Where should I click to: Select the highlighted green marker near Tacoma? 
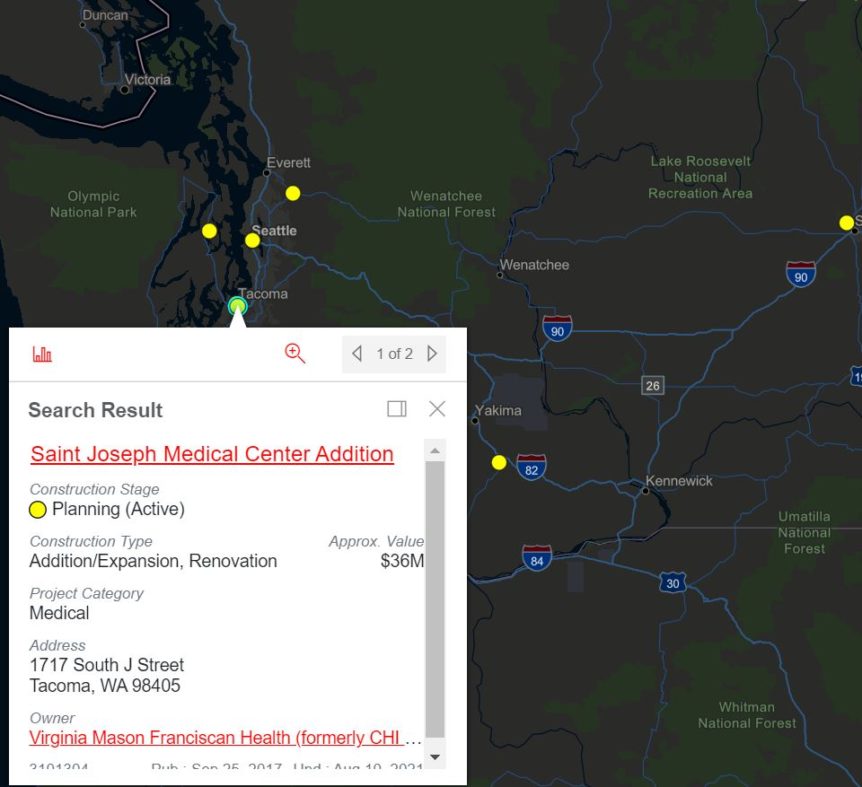(237, 307)
